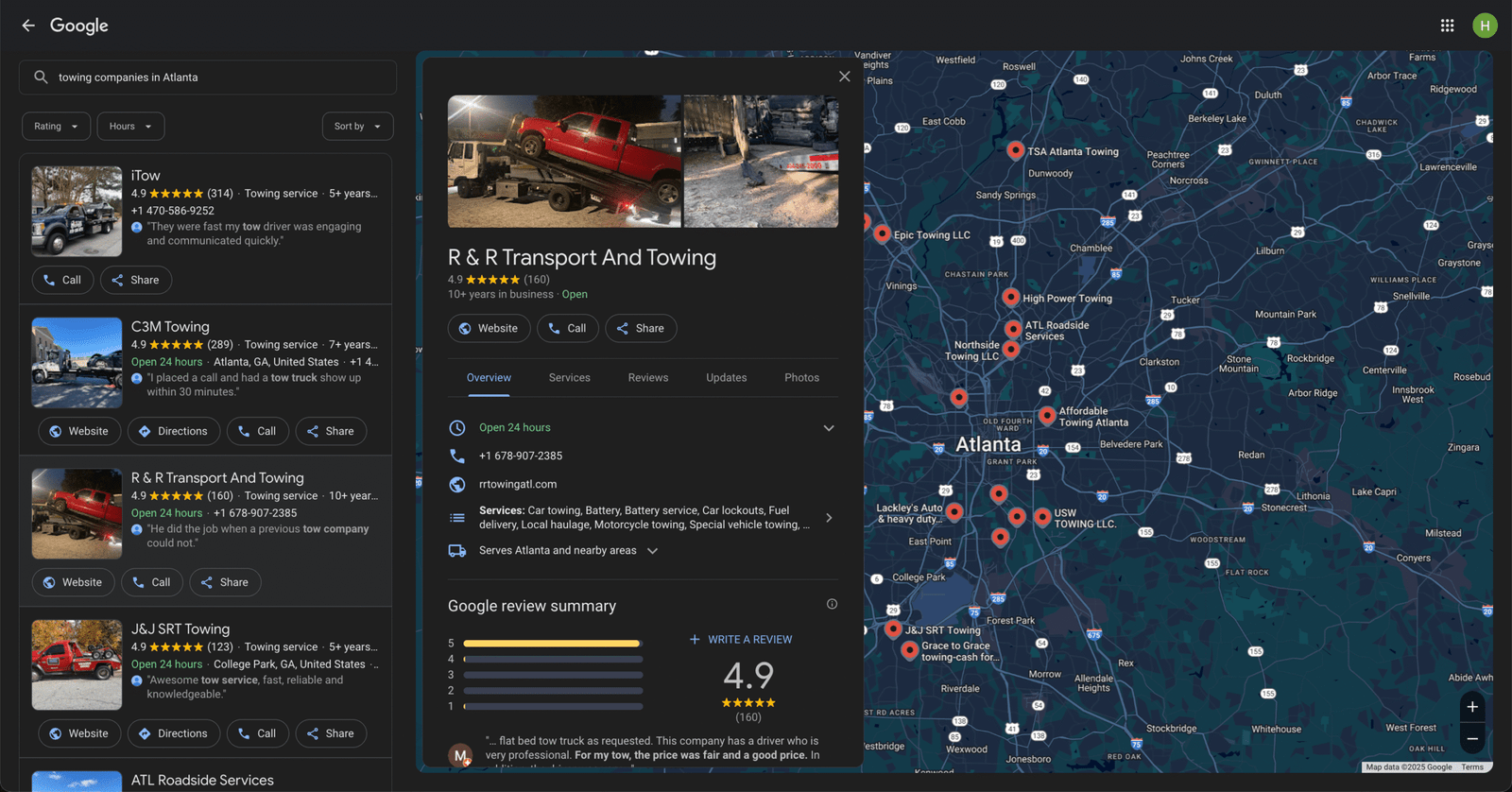1512x792 pixels.
Task: Click the 1-star rating bar in review summary
Action: click(x=553, y=706)
